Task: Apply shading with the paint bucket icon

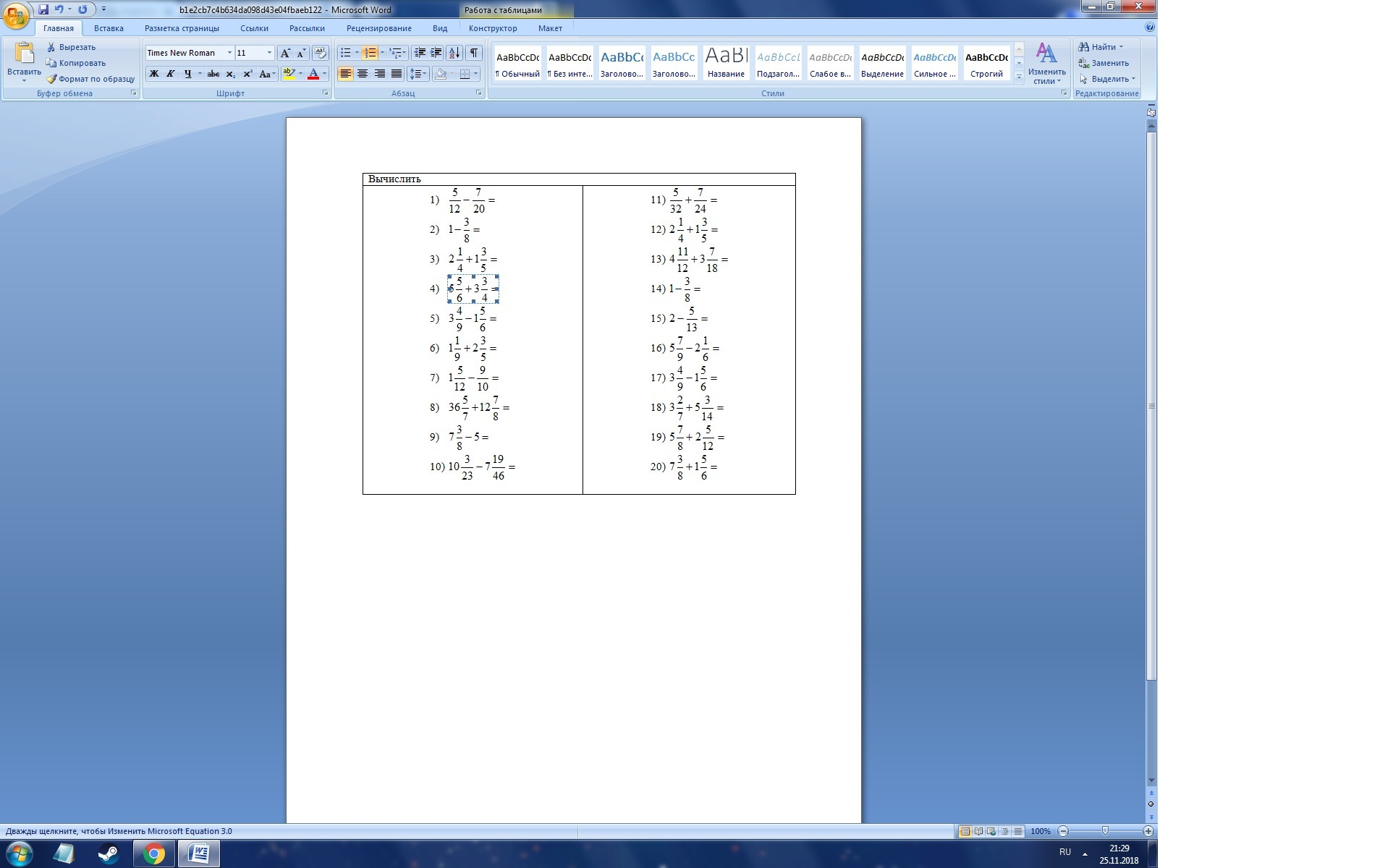Action: tap(440, 74)
